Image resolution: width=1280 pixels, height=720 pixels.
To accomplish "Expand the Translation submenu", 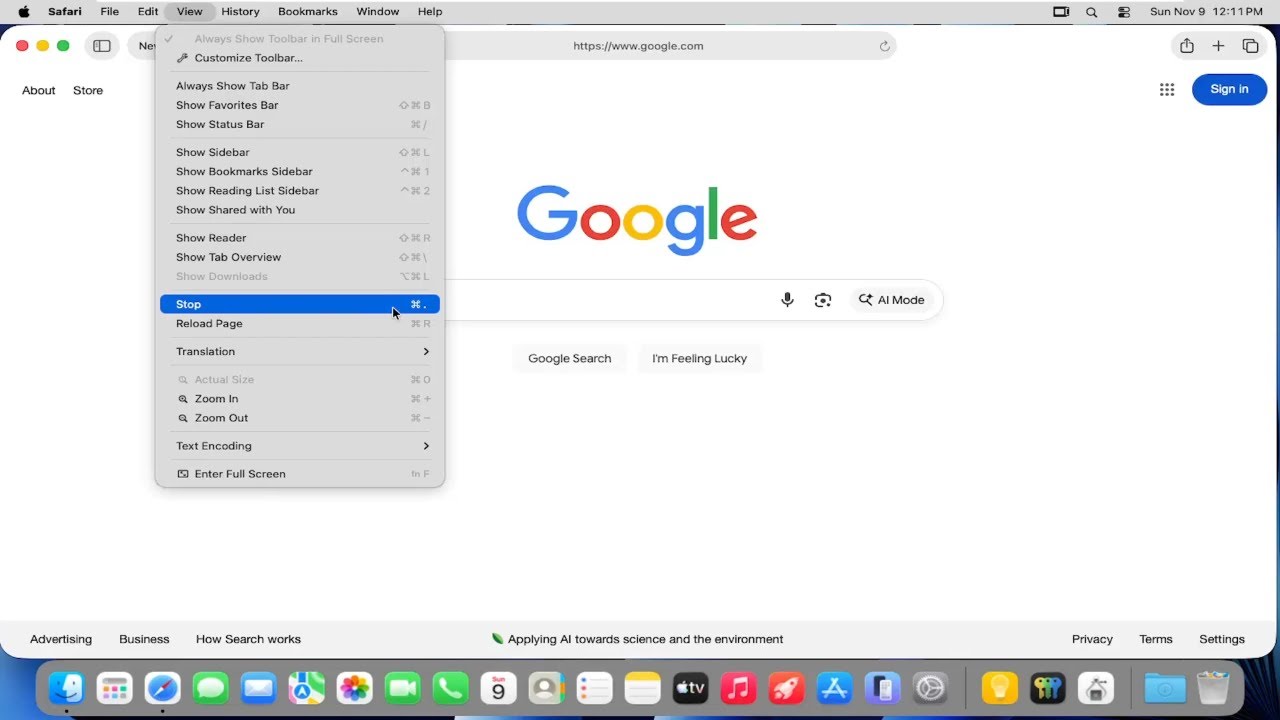I will point(300,351).
